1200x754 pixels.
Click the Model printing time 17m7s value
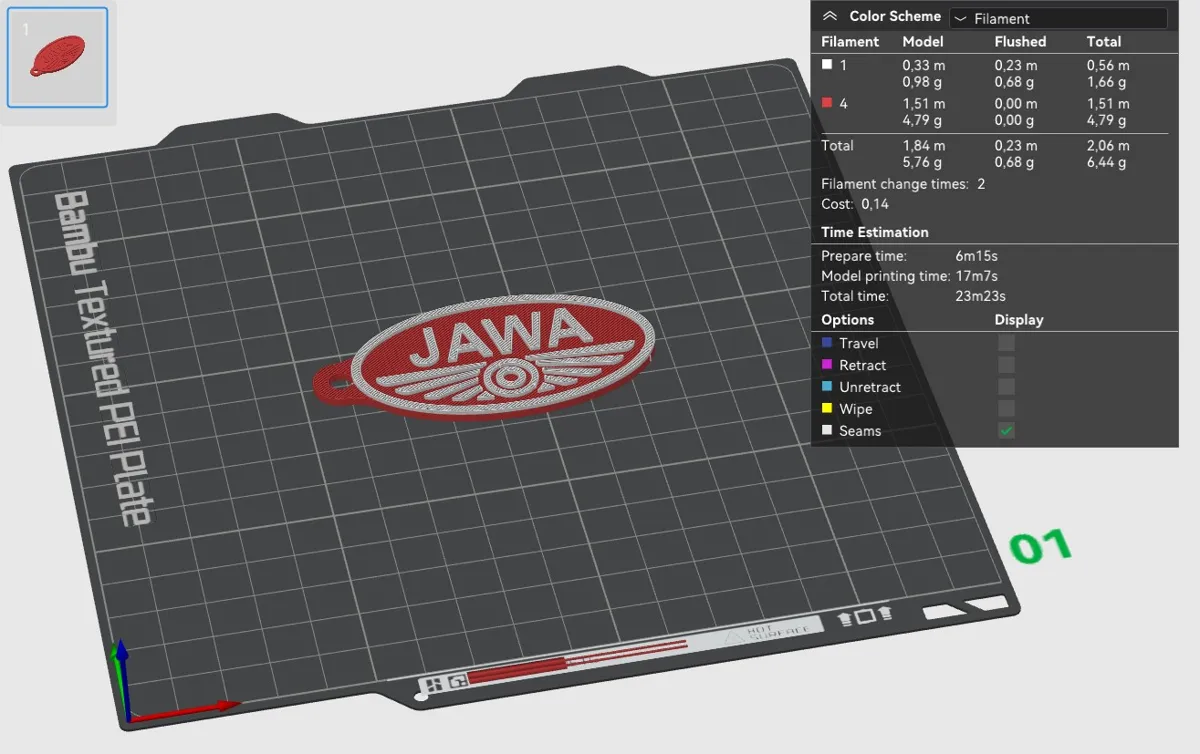click(976, 276)
